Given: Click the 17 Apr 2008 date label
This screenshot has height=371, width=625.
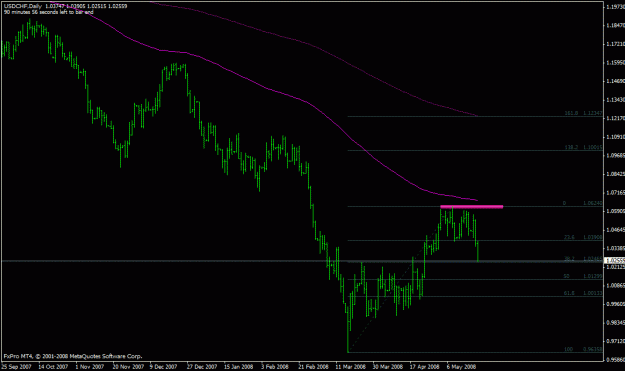Looking at the screenshot, I should (x=425, y=367).
